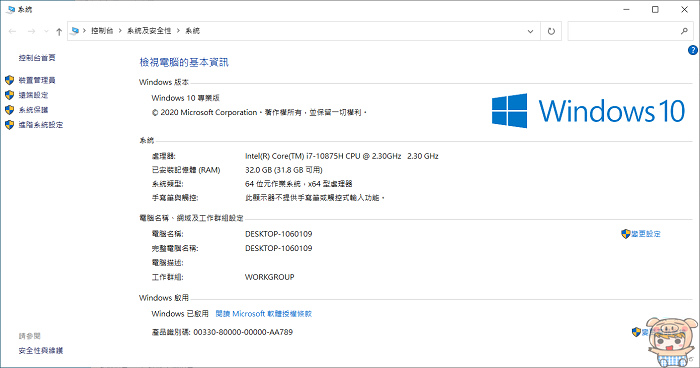Click product ID 00330-80000-00000-AA789
Screen dimensions: 700x368
coord(243,332)
